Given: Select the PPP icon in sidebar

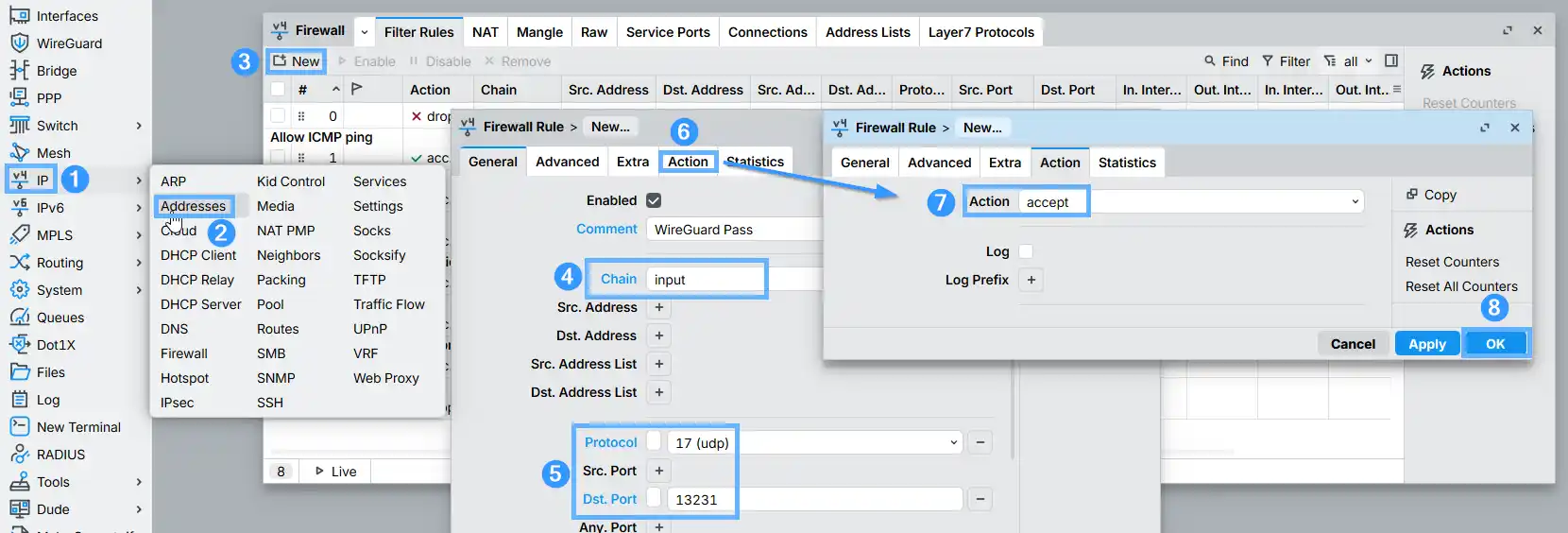Looking at the screenshot, I should point(19,98).
